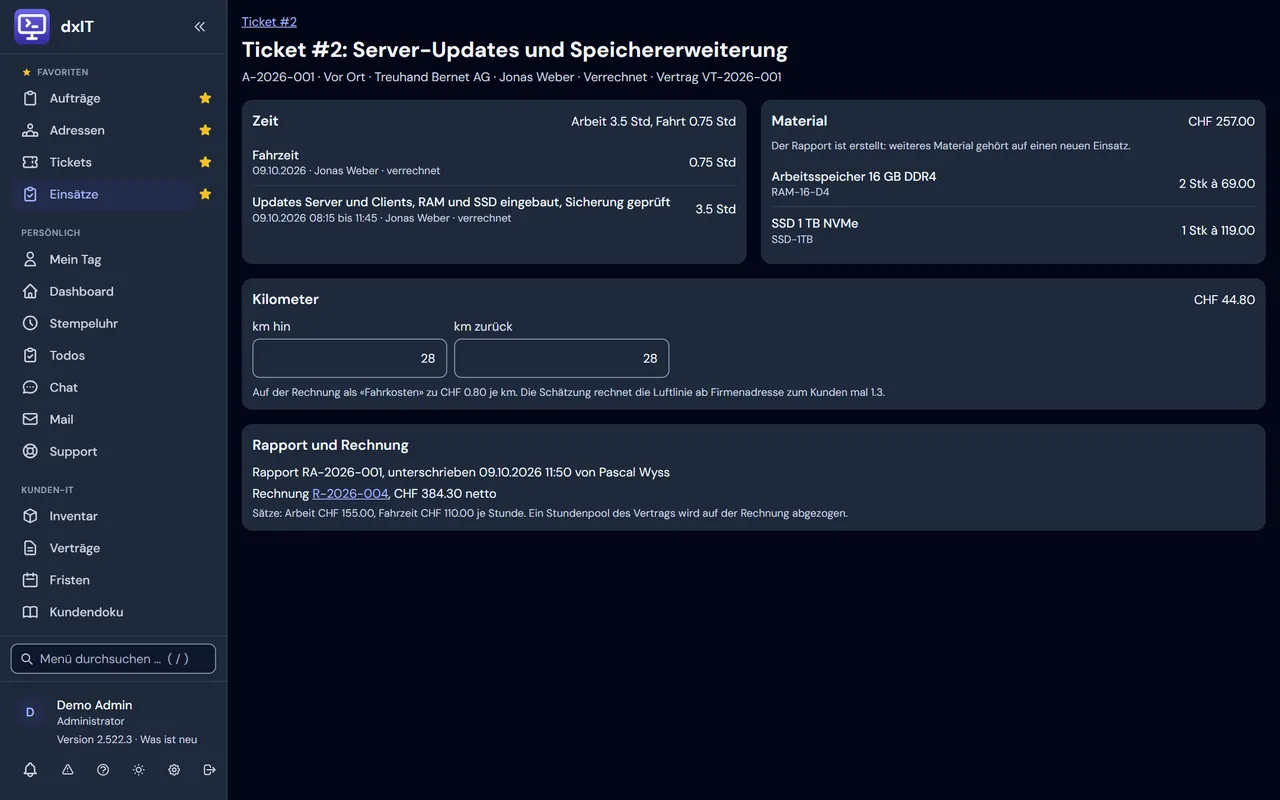Image resolution: width=1280 pixels, height=800 pixels.
Task: Open settings via the gear icon
Action: [174, 770]
